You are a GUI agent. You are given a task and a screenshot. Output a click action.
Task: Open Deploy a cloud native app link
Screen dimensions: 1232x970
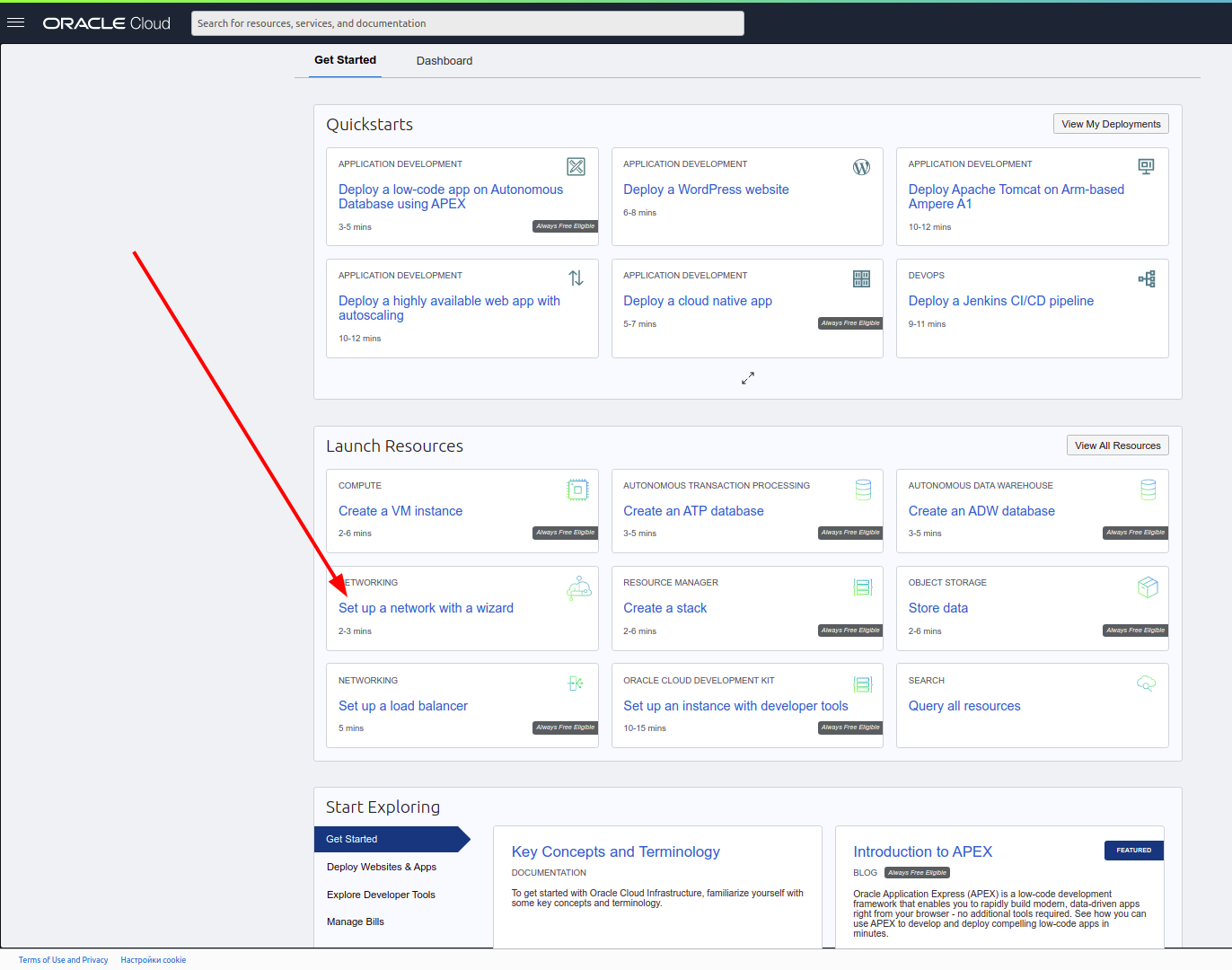(698, 301)
